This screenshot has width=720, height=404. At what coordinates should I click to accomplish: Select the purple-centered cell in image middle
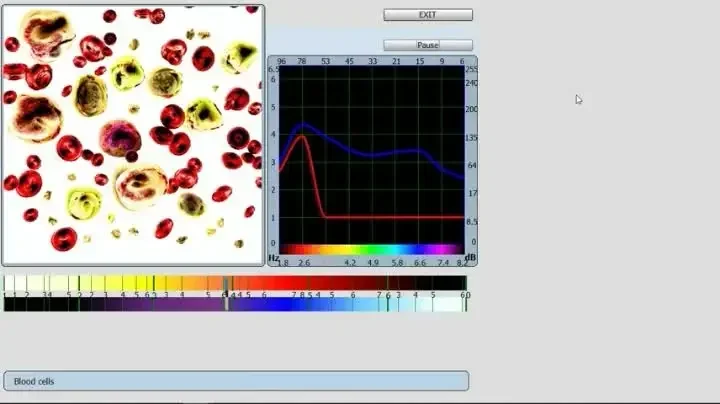[x=120, y=139]
